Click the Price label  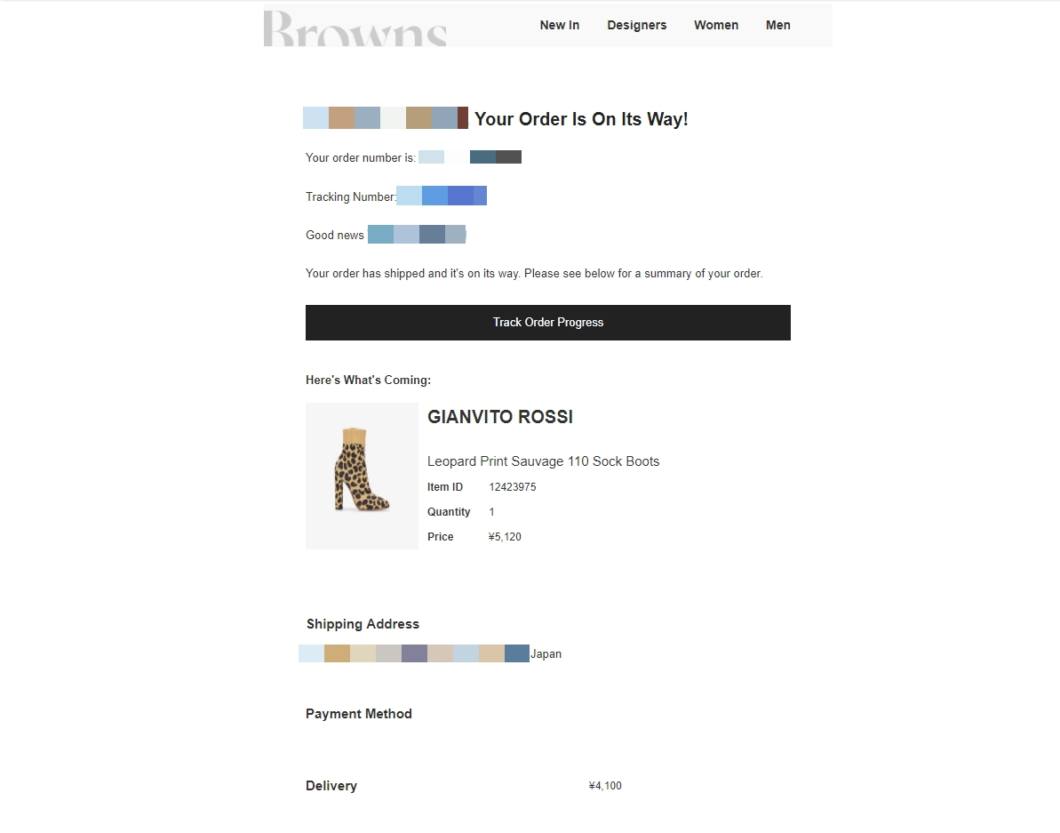[440, 537]
